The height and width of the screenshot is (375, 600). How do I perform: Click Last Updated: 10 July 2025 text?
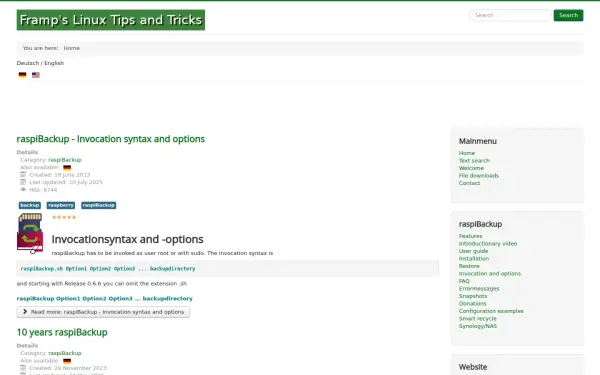click(66, 182)
